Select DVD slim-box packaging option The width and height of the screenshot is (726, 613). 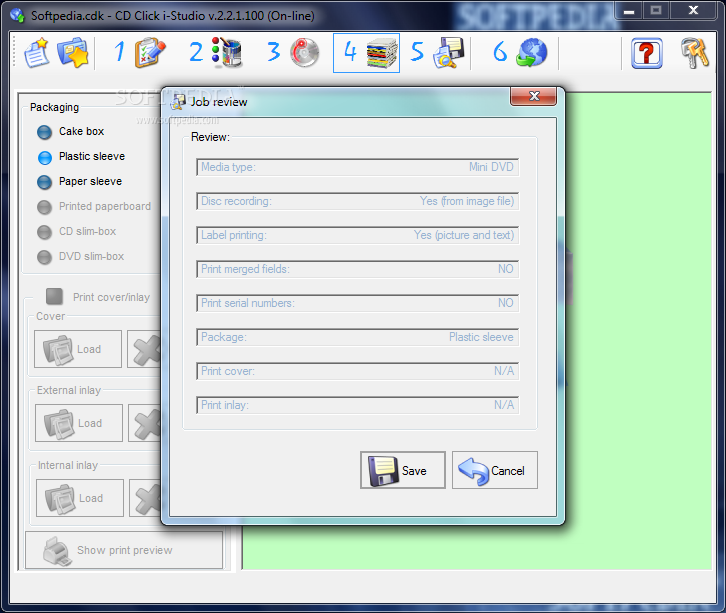81,257
